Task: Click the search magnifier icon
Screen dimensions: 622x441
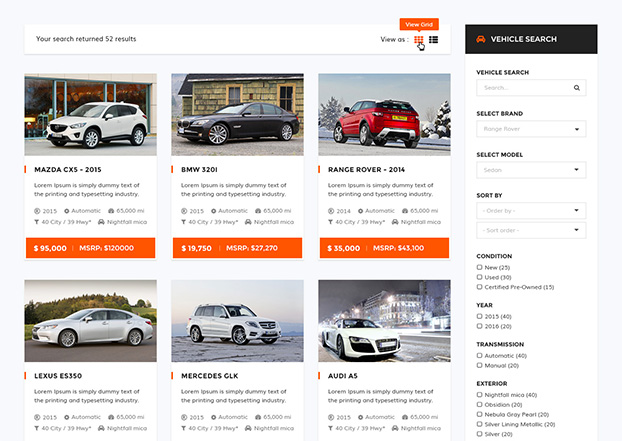Action: (577, 88)
